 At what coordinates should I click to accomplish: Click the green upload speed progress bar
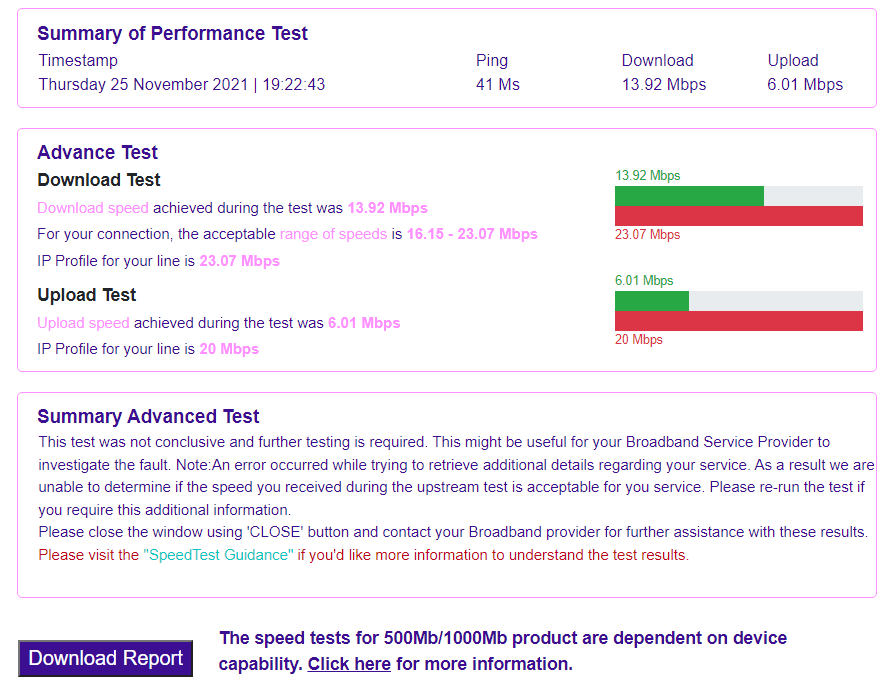(650, 299)
